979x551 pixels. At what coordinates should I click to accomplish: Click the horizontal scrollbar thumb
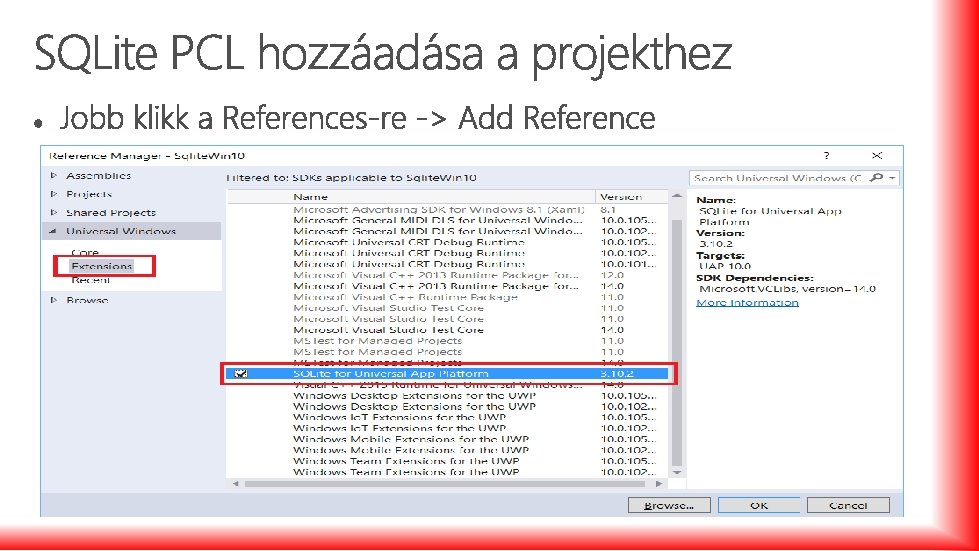(x=445, y=484)
